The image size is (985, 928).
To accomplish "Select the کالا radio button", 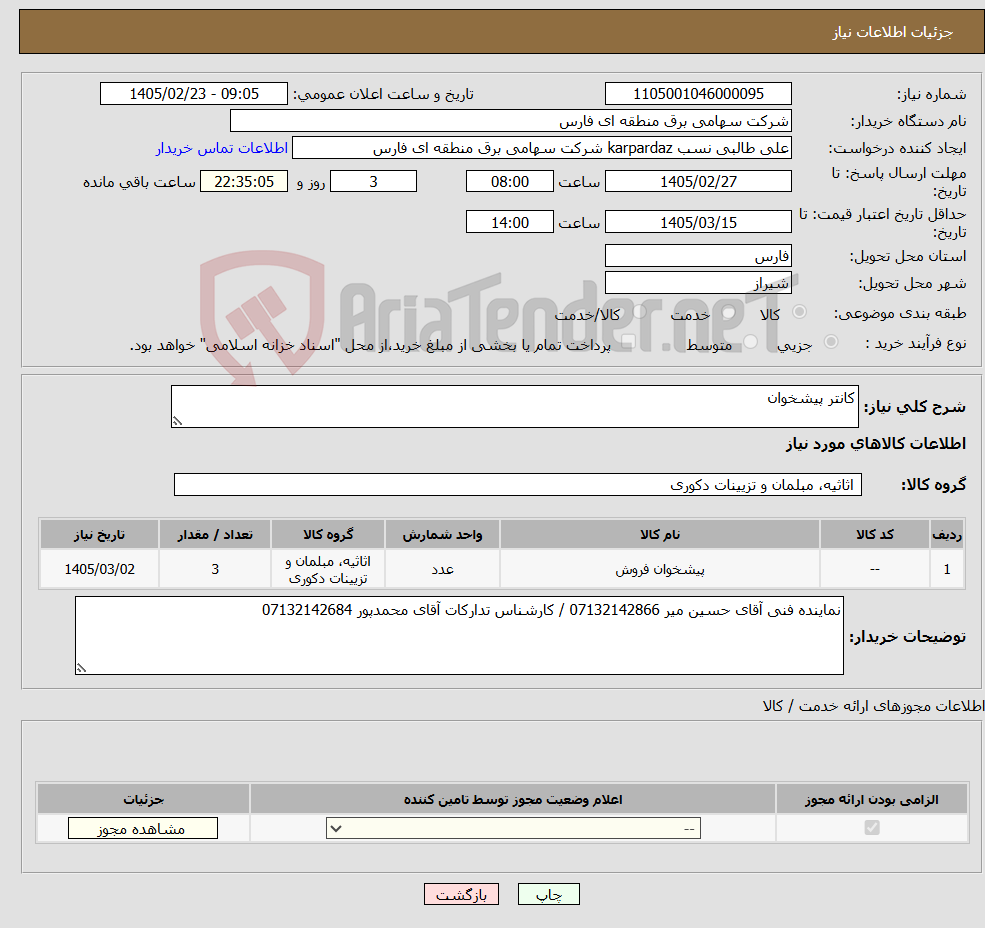I will point(800,312).
